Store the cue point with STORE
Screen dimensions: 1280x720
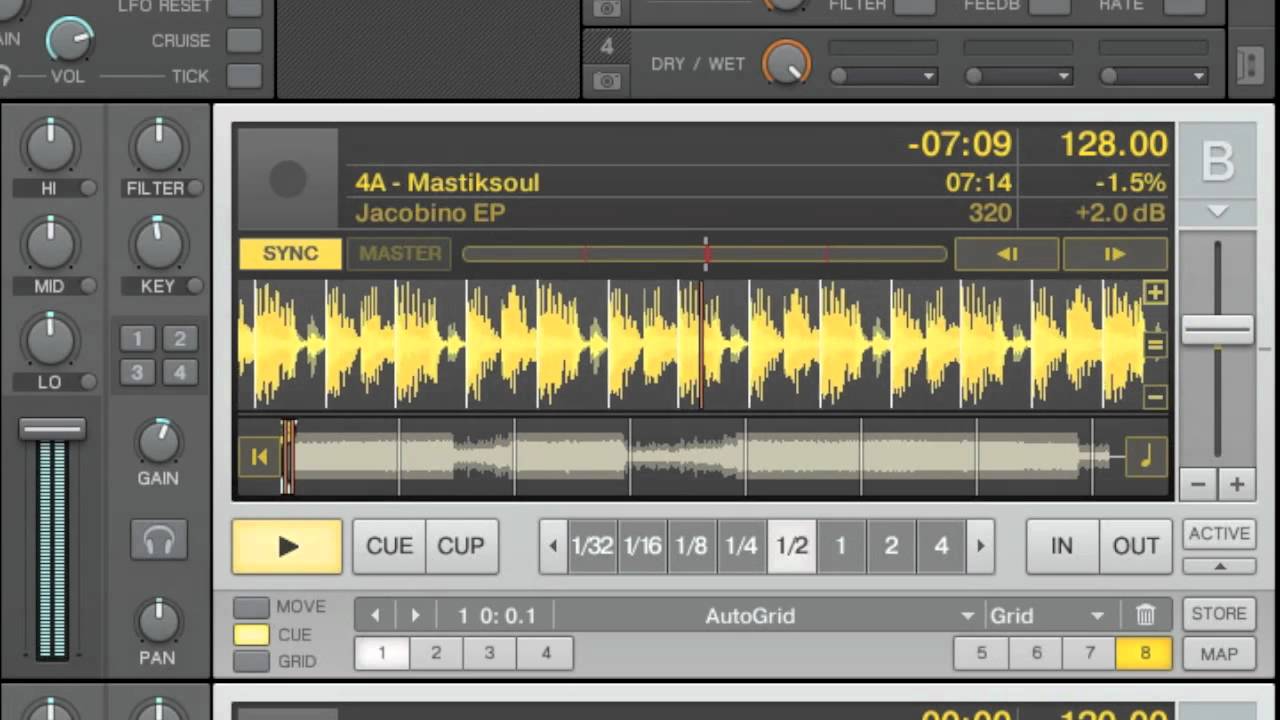point(1219,613)
